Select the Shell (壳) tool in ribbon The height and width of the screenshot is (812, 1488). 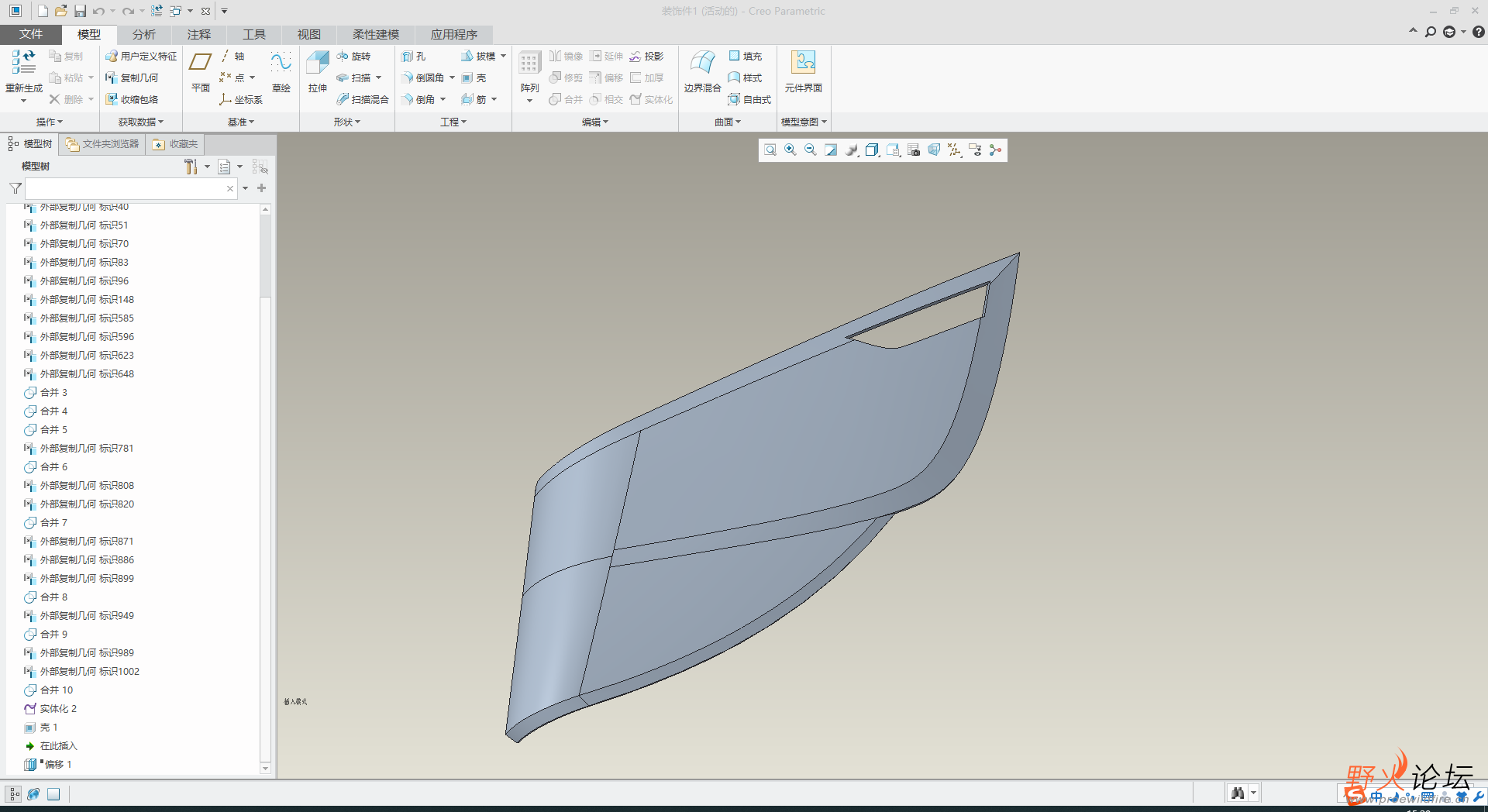tap(474, 78)
